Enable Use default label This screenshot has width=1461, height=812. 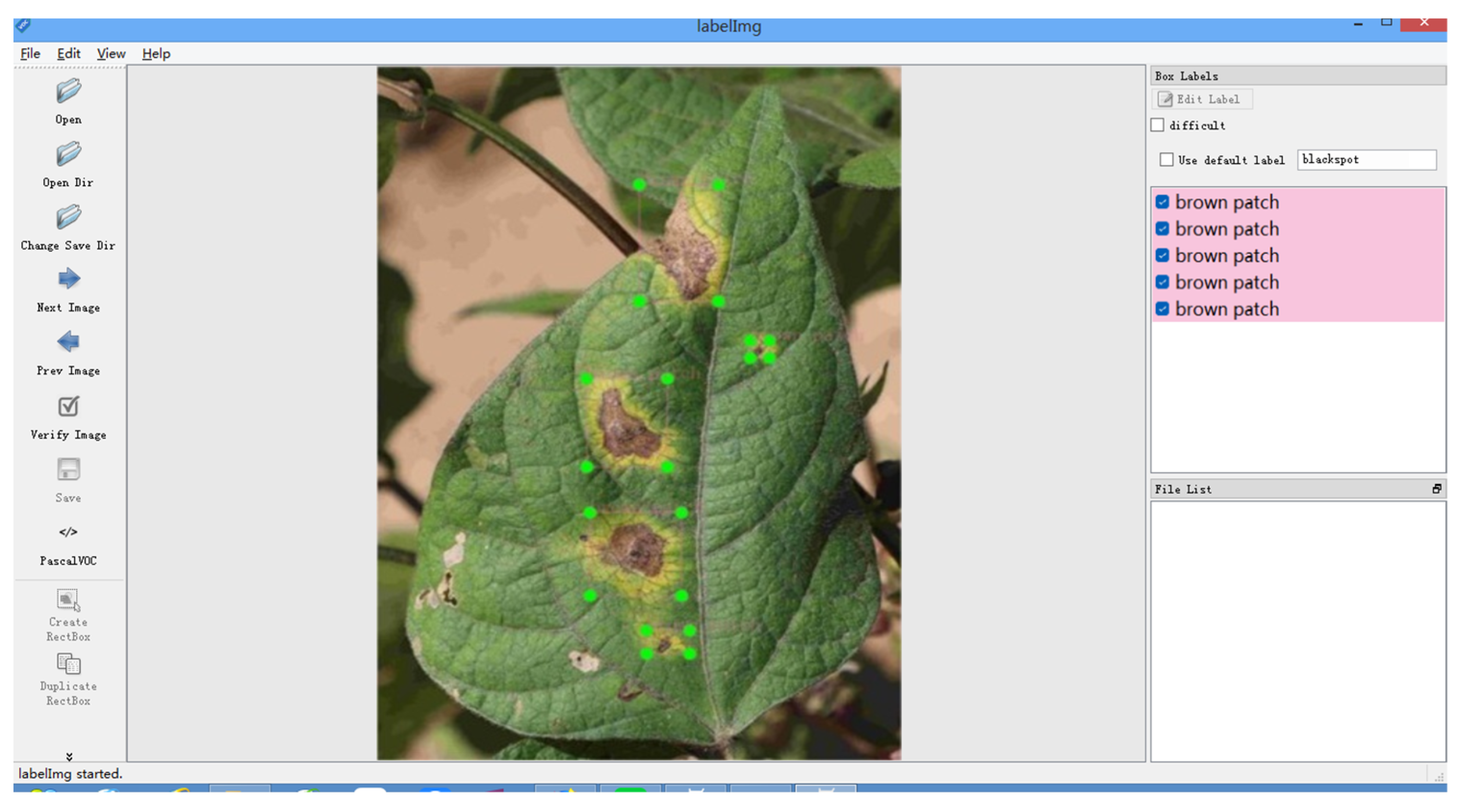(x=1167, y=160)
